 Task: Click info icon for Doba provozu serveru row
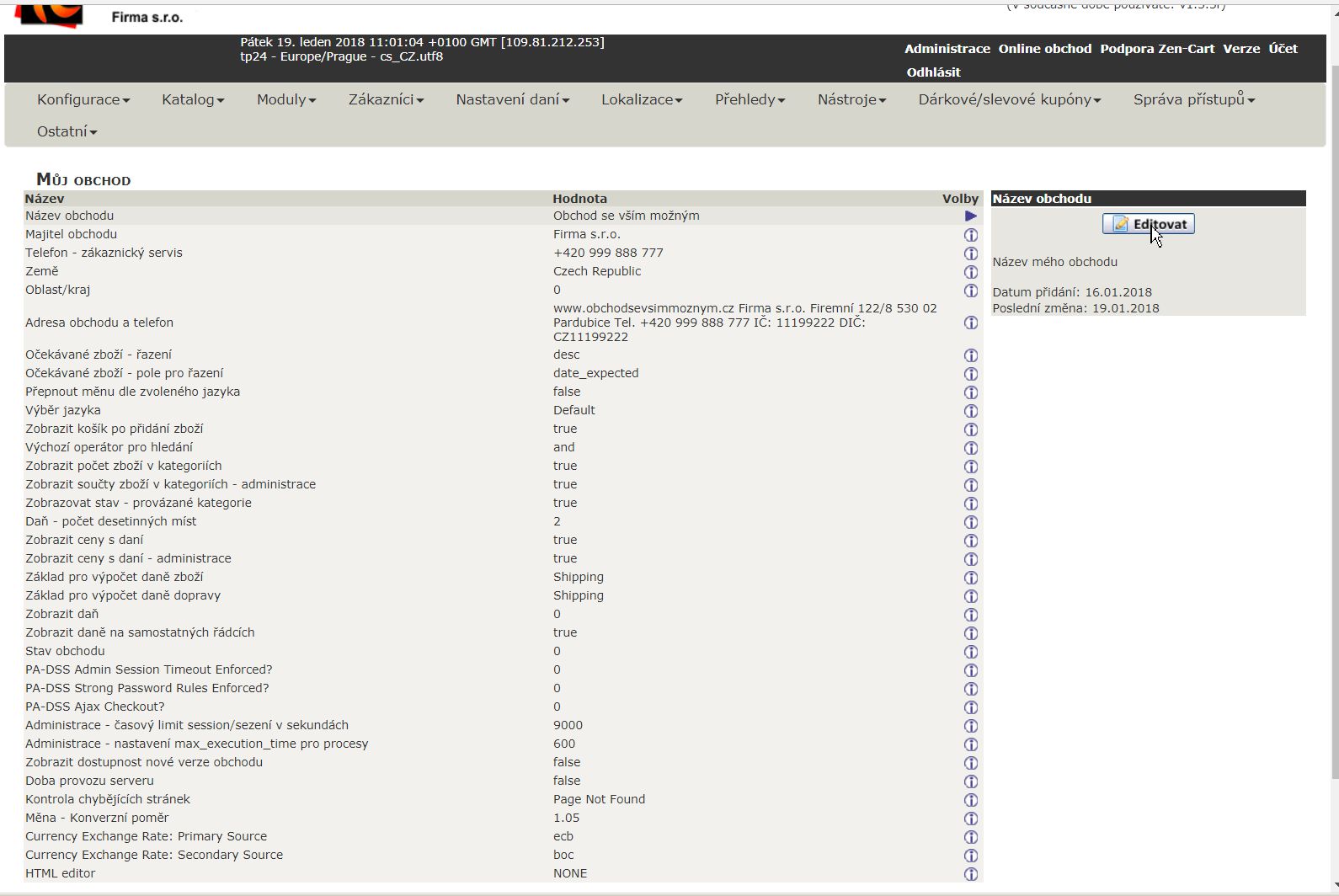pyautogui.click(x=970, y=781)
